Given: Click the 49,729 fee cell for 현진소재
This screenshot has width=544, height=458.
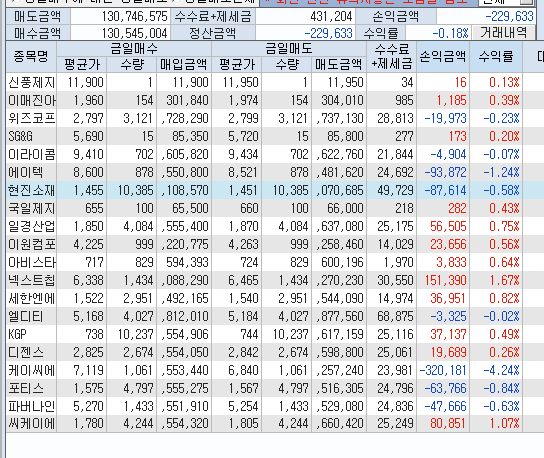Looking at the screenshot, I should tap(391, 190).
